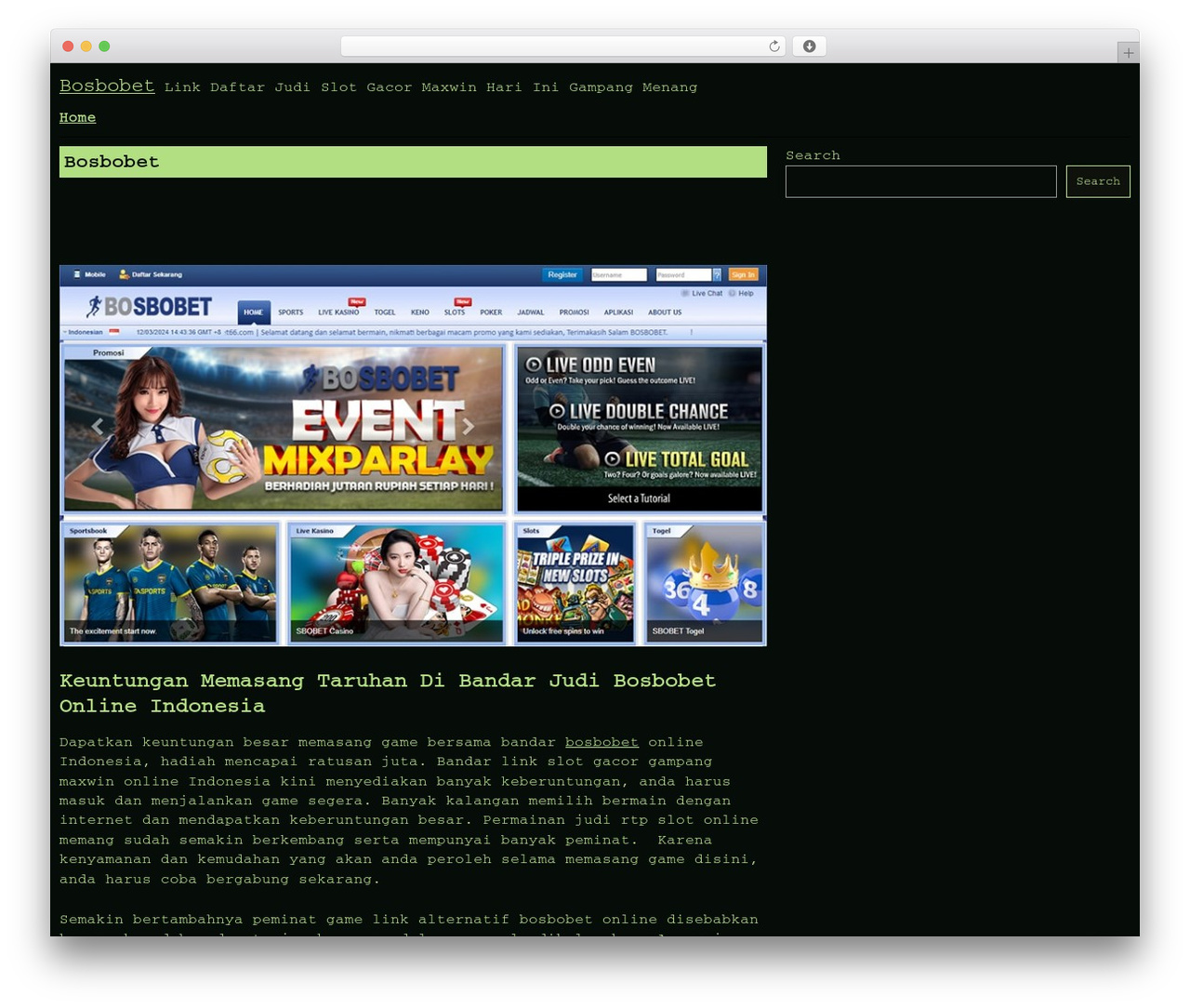
Task: Maximize the window with the green button
Action: (x=104, y=46)
